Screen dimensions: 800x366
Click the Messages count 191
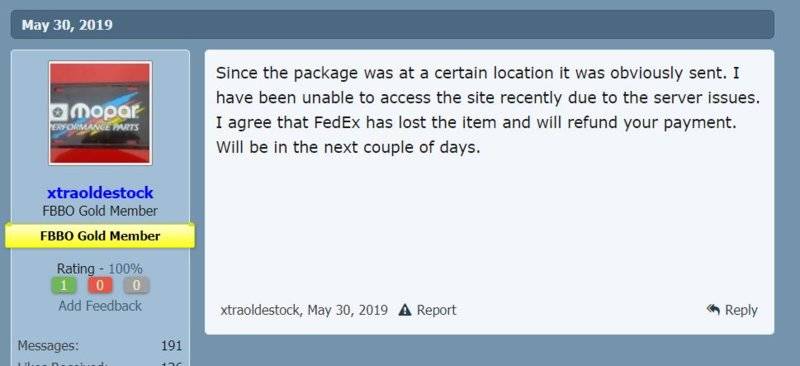[171, 346]
